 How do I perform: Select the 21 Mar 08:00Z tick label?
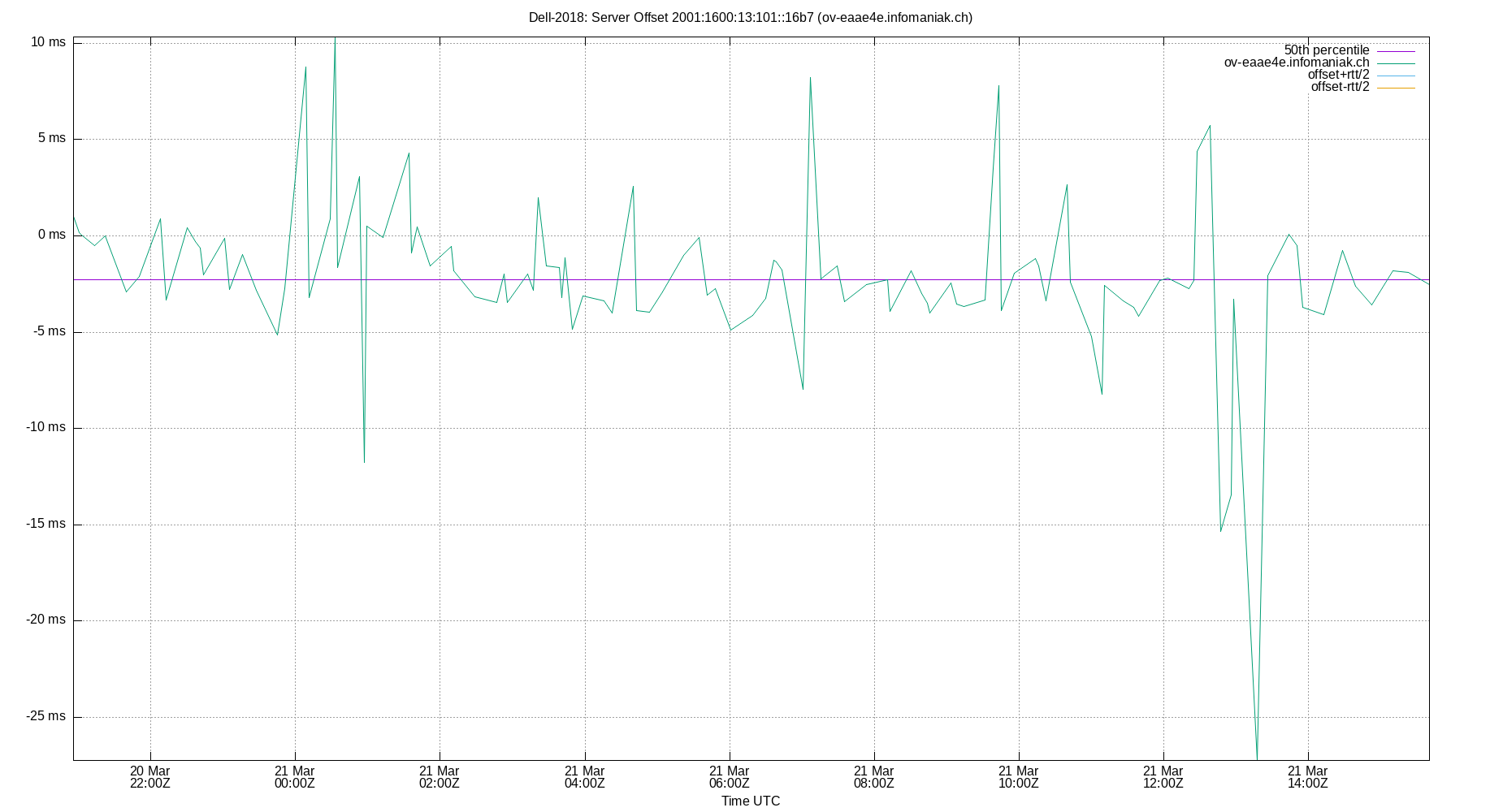tap(873, 777)
